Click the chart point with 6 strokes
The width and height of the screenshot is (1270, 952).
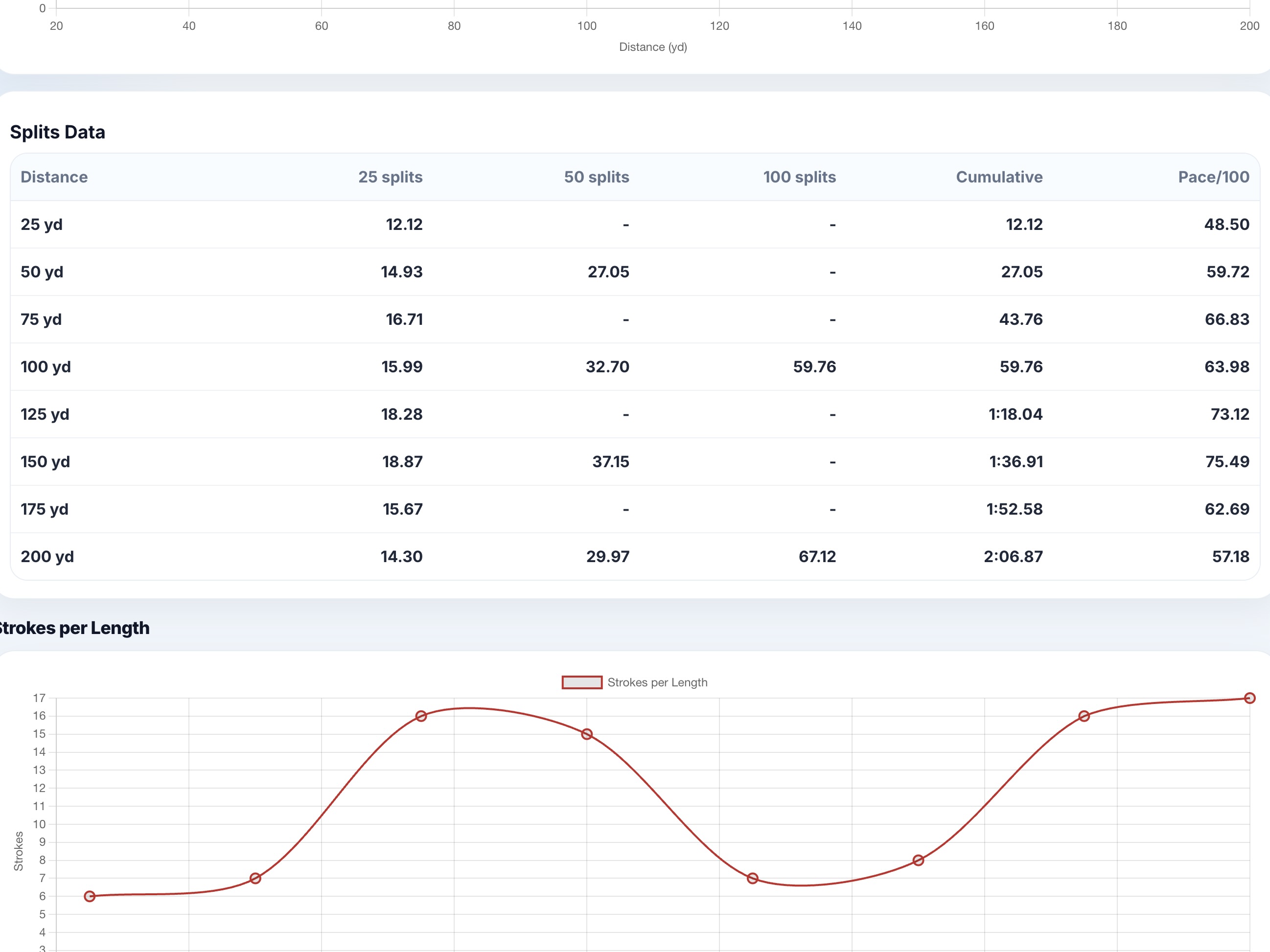pyautogui.click(x=90, y=896)
